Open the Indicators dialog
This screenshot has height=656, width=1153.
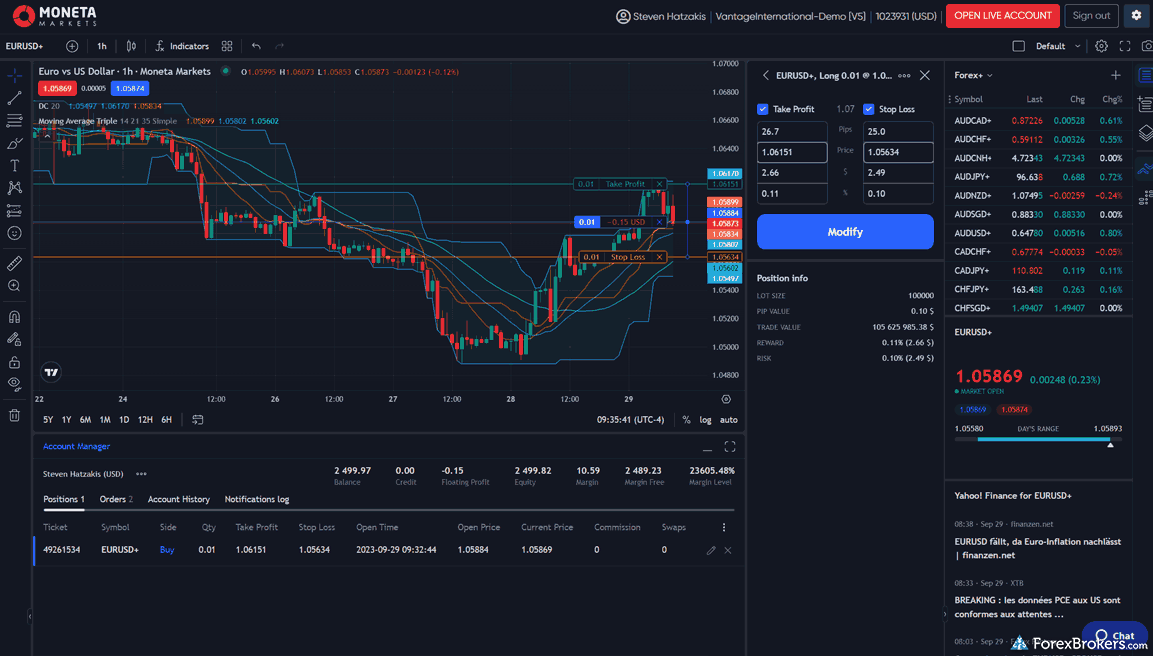coord(182,46)
